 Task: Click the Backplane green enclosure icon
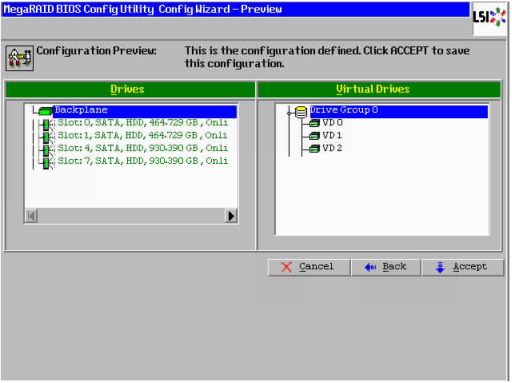(x=45, y=110)
